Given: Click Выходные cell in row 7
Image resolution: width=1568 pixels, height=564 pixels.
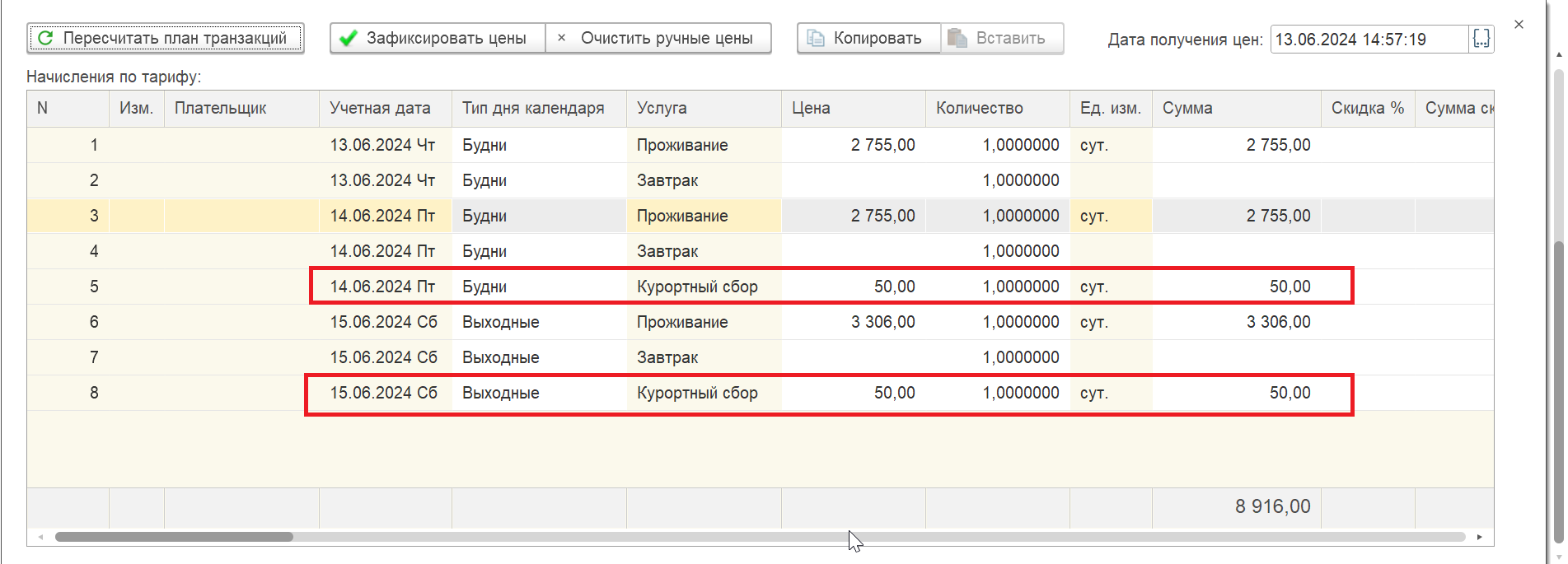Looking at the screenshot, I should pyautogui.click(x=540, y=357).
